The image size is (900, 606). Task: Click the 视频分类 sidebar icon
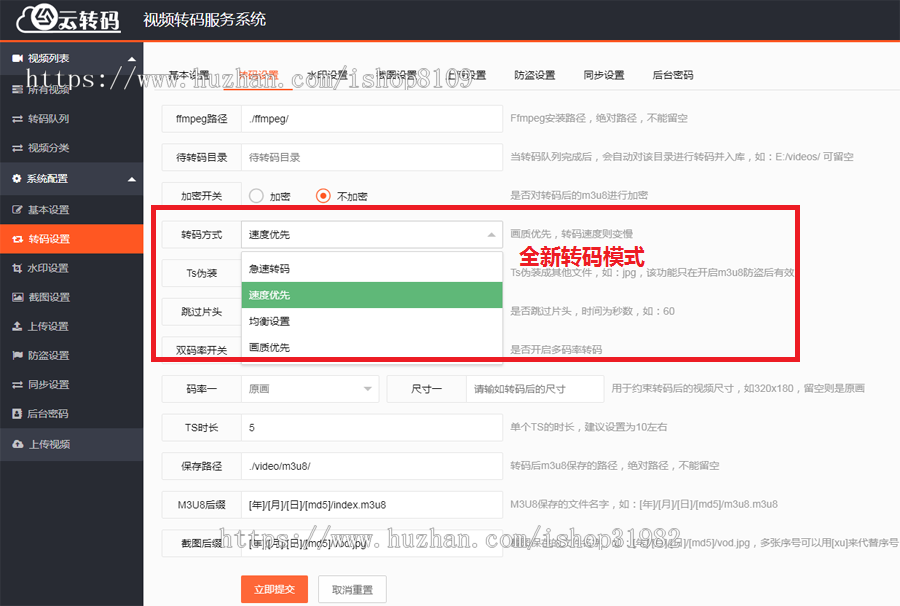[x=17, y=148]
